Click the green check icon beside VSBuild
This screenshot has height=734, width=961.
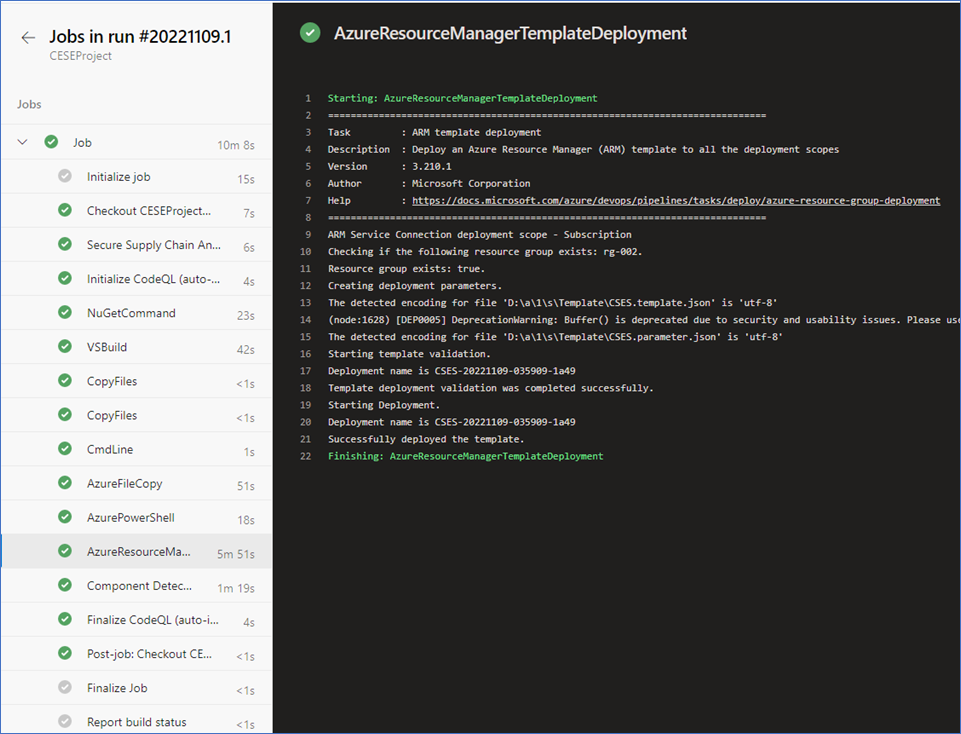coord(65,347)
